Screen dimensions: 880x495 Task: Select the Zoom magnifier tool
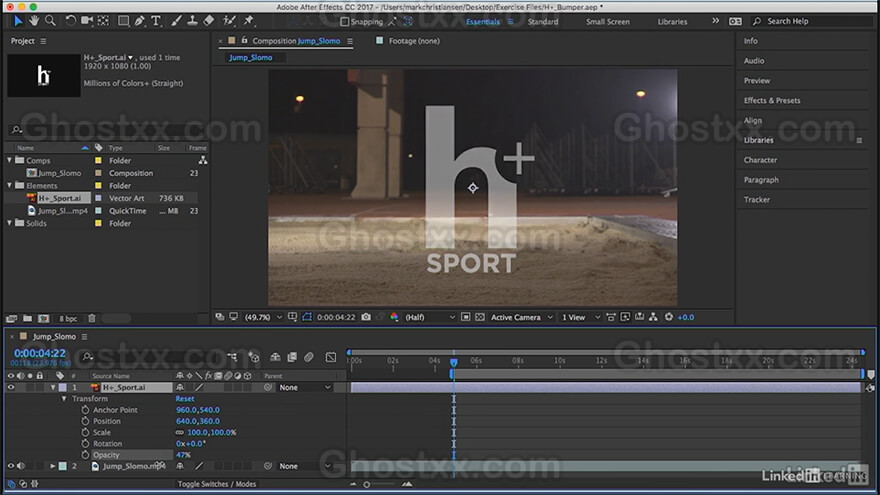click(x=51, y=21)
